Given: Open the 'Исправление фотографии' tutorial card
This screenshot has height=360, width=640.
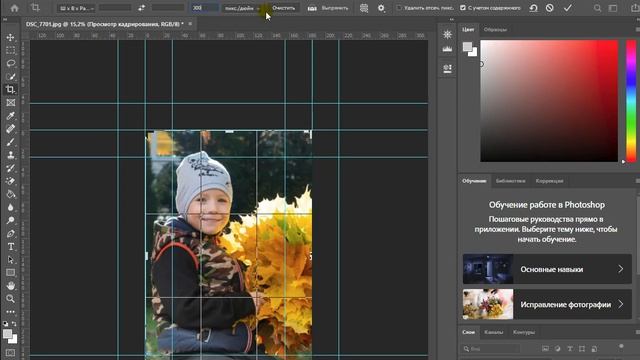Looking at the screenshot, I should coord(547,304).
